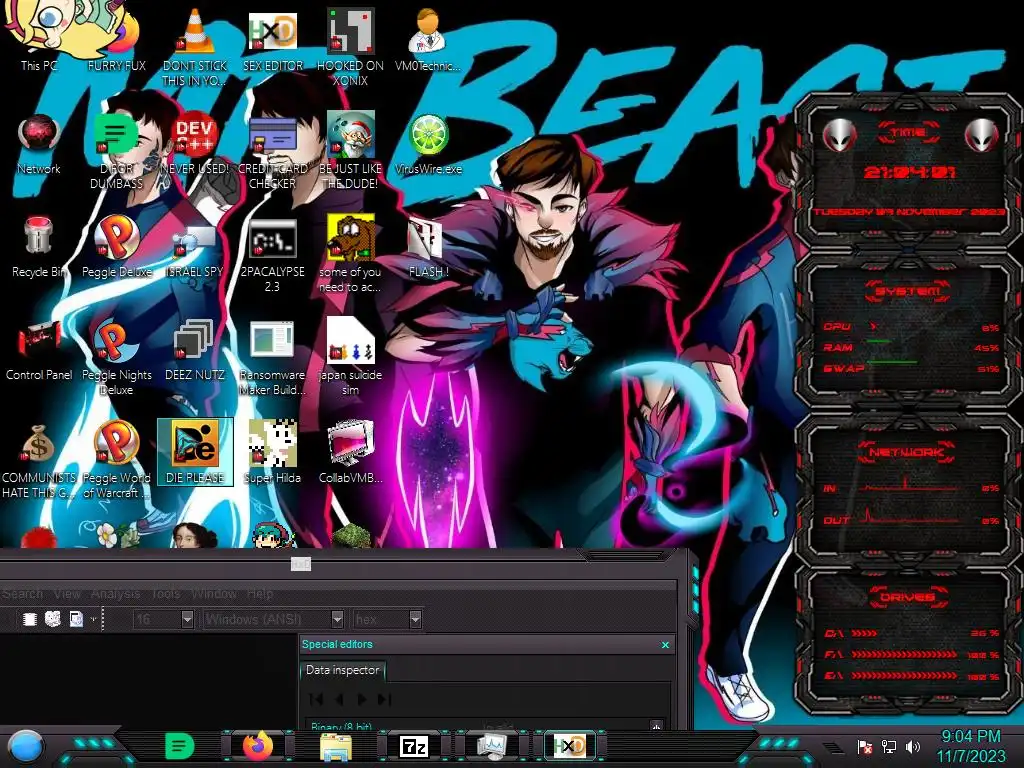
Task: Open 7-Zip from the taskbar
Action: (414, 746)
